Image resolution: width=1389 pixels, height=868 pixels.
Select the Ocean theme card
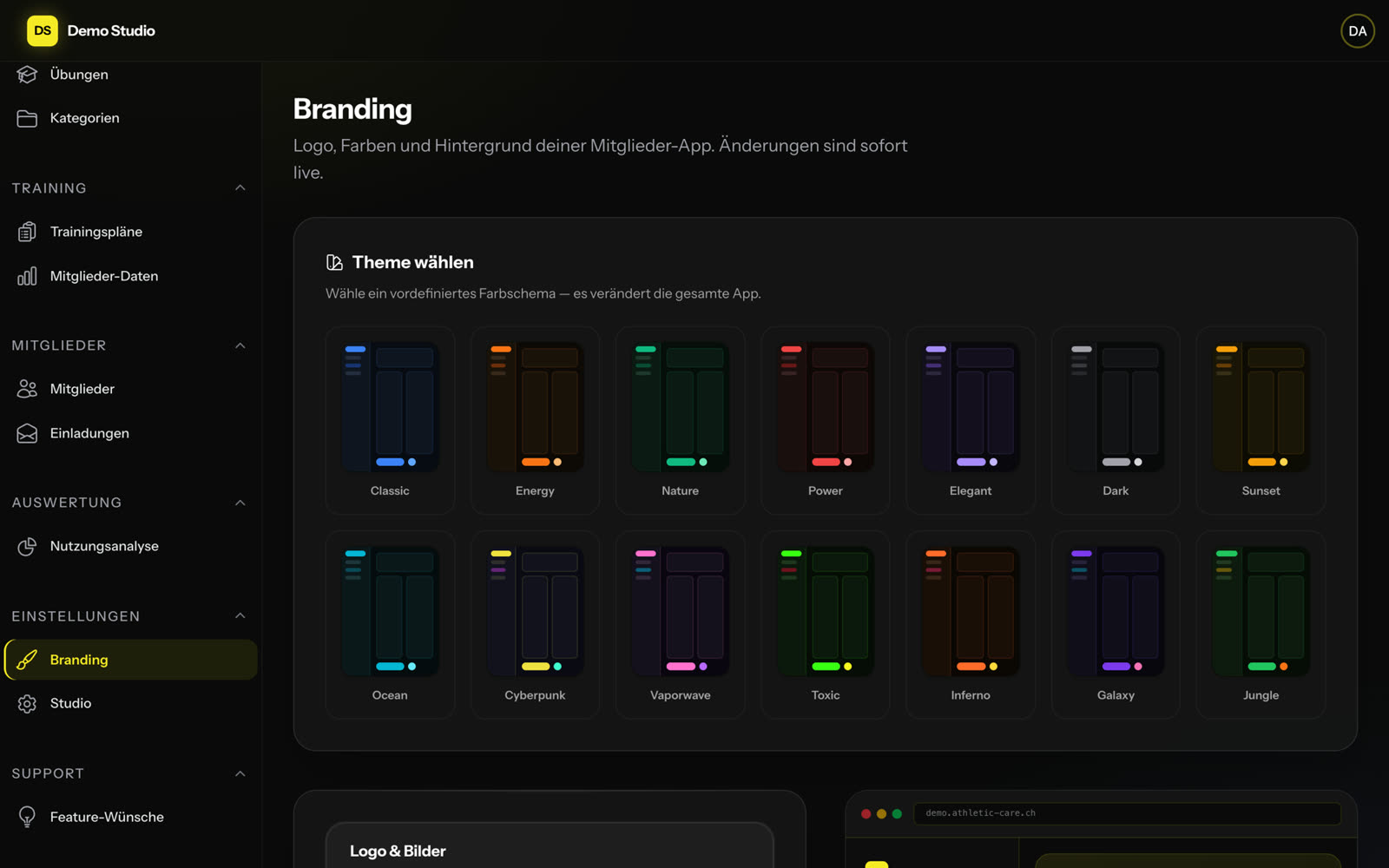[x=390, y=625]
